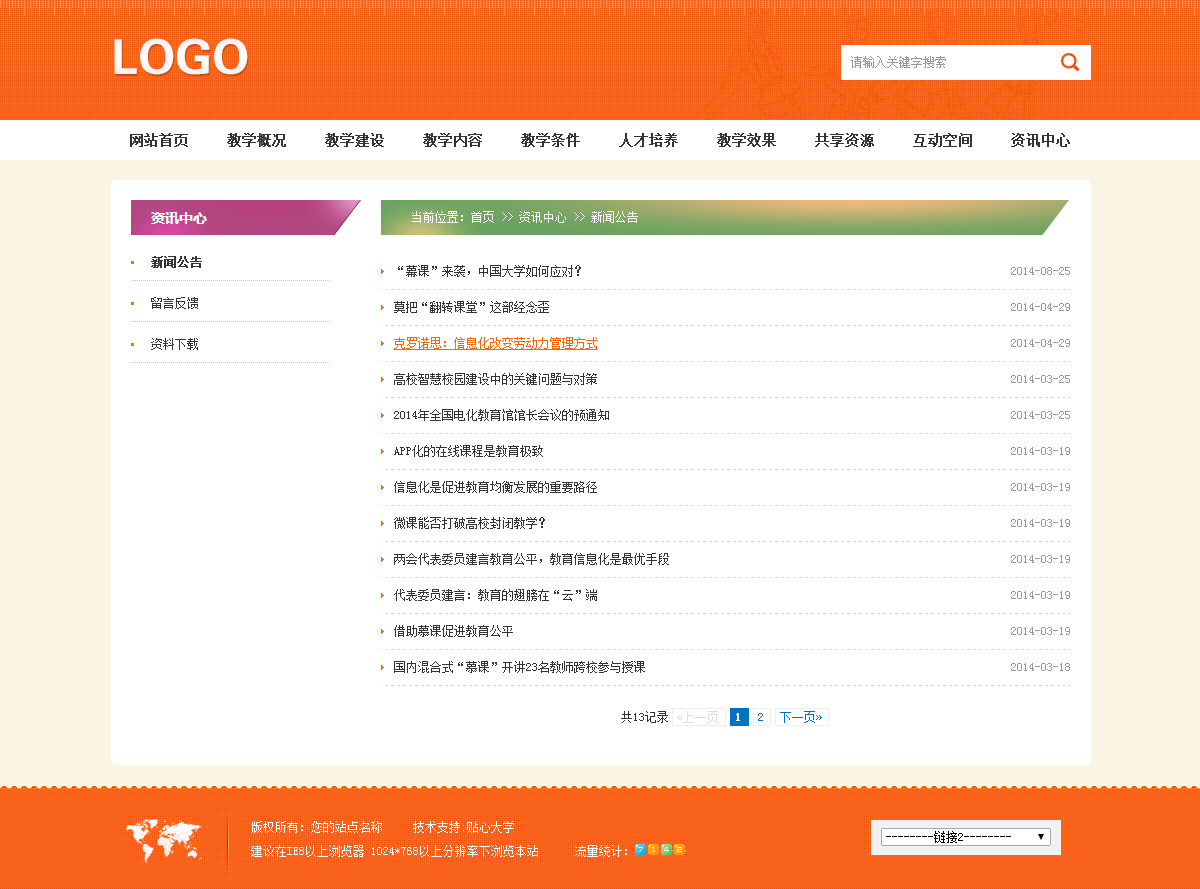Image resolution: width=1200 pixels, height=889 pixels.
Task: Select 留言反馈 in the sidebar
Action: click(x=175, y=303)
